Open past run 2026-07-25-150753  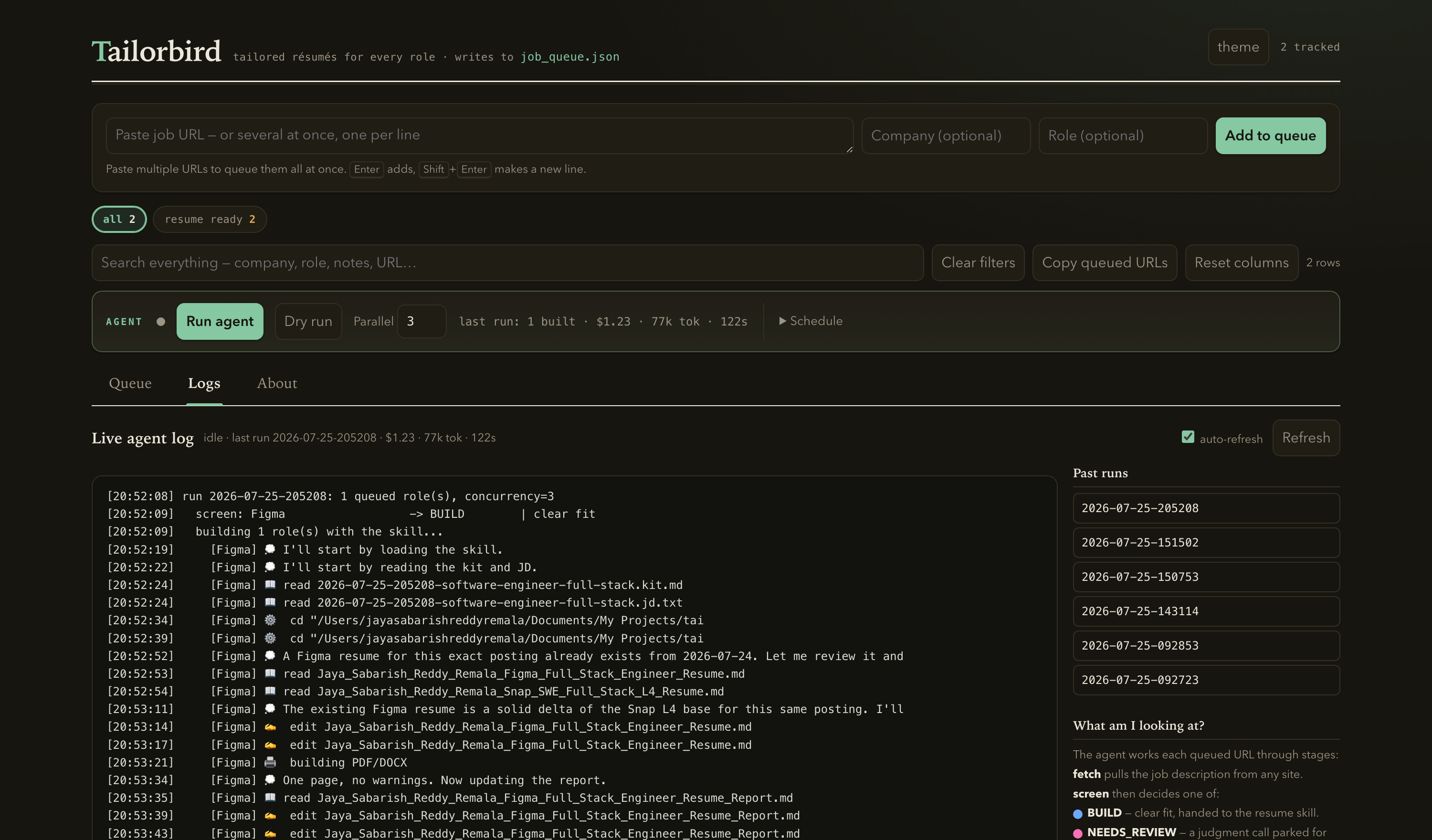[x=1206, y=576]
